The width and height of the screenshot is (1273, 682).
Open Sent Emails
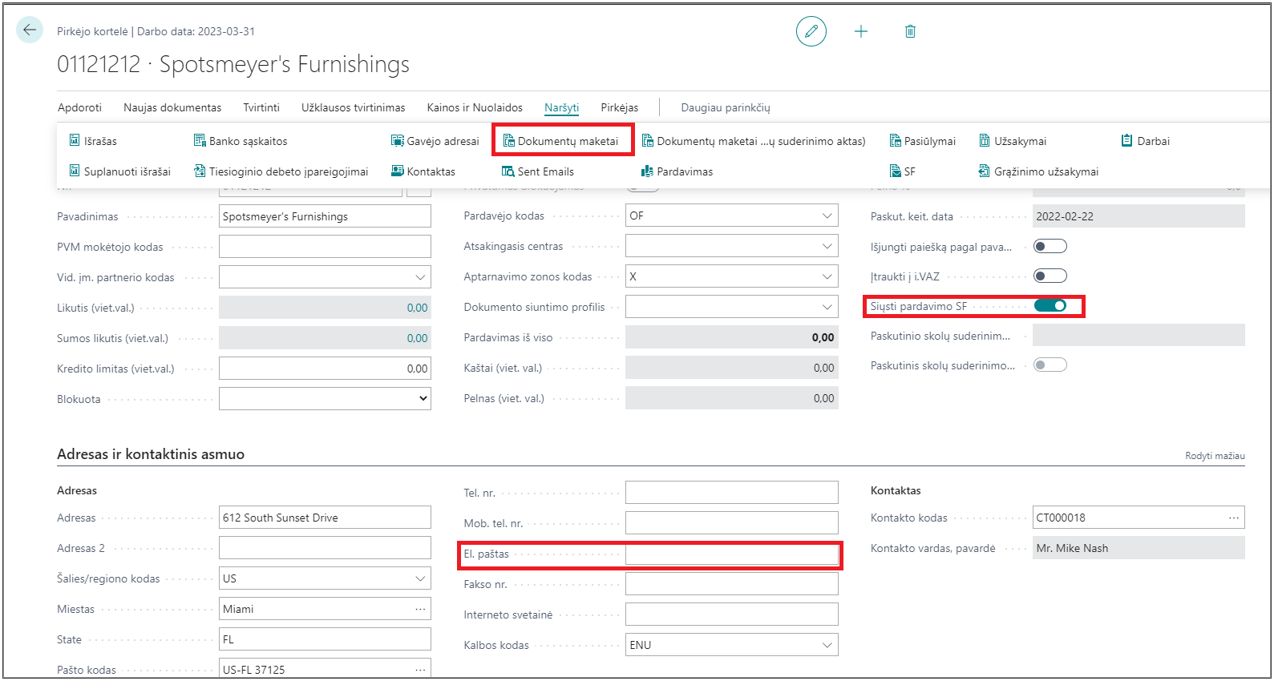coord(538,171)
